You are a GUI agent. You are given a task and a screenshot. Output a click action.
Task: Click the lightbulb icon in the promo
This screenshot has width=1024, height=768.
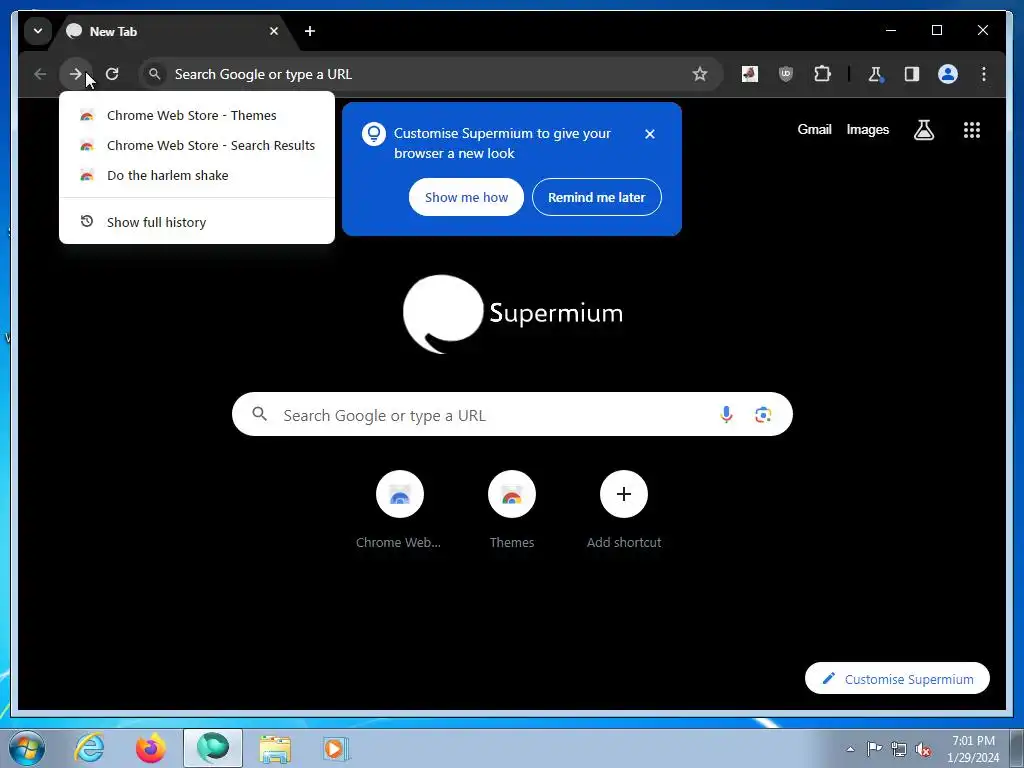(x=374, y=134)
